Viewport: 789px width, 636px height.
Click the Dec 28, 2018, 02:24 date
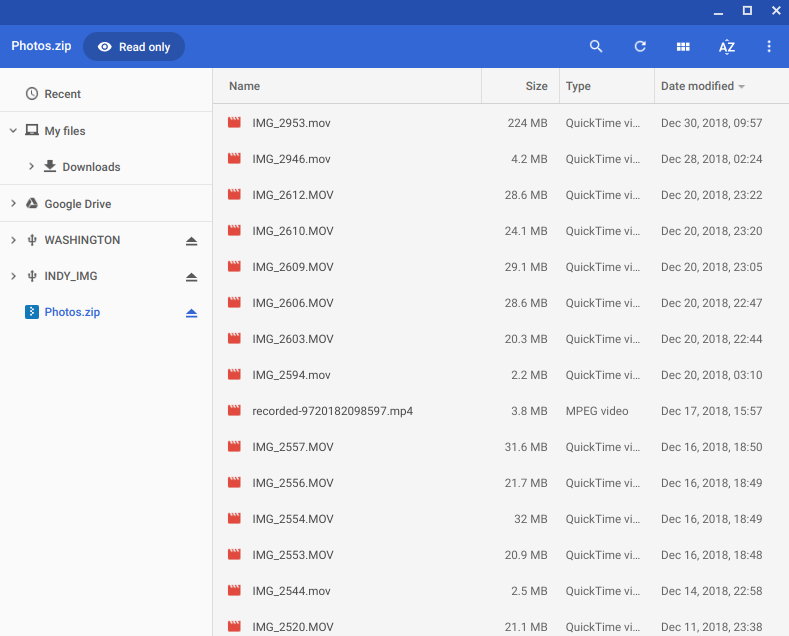[712, 159]
